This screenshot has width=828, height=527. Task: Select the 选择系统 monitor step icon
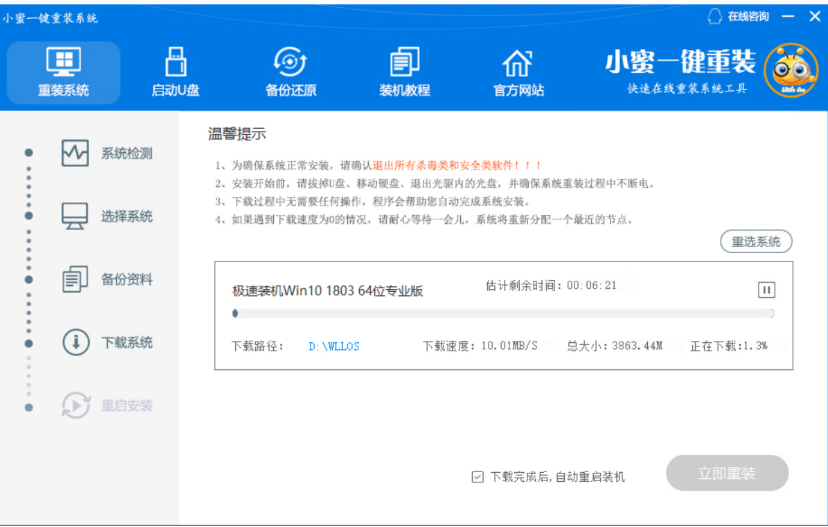75,216
